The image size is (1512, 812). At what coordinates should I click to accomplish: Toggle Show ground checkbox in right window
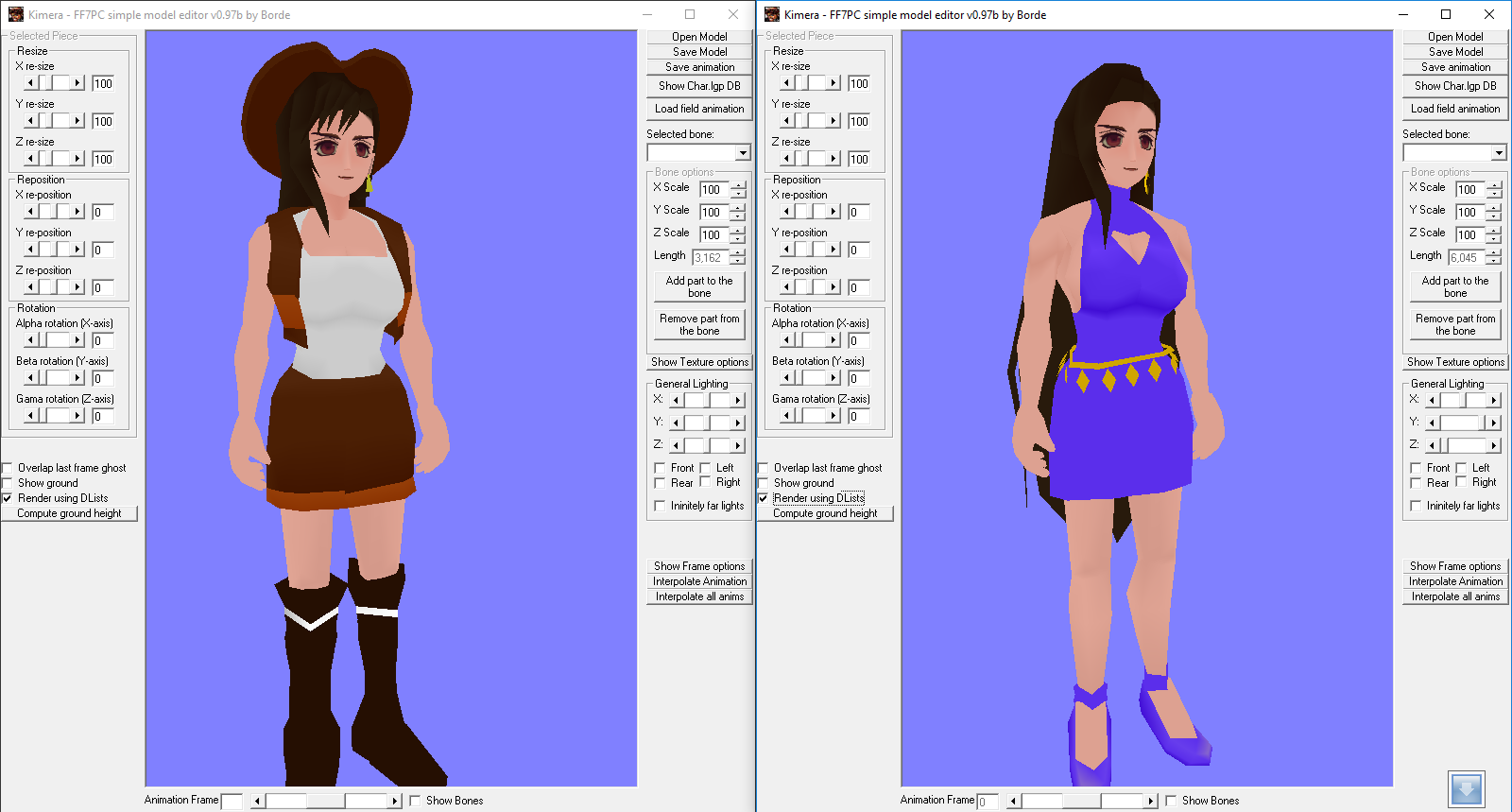tap(764, 483)
